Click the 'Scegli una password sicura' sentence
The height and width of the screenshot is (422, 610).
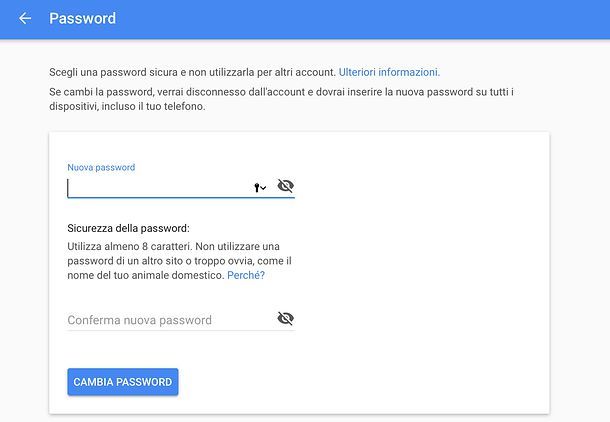tap(192, 72)
